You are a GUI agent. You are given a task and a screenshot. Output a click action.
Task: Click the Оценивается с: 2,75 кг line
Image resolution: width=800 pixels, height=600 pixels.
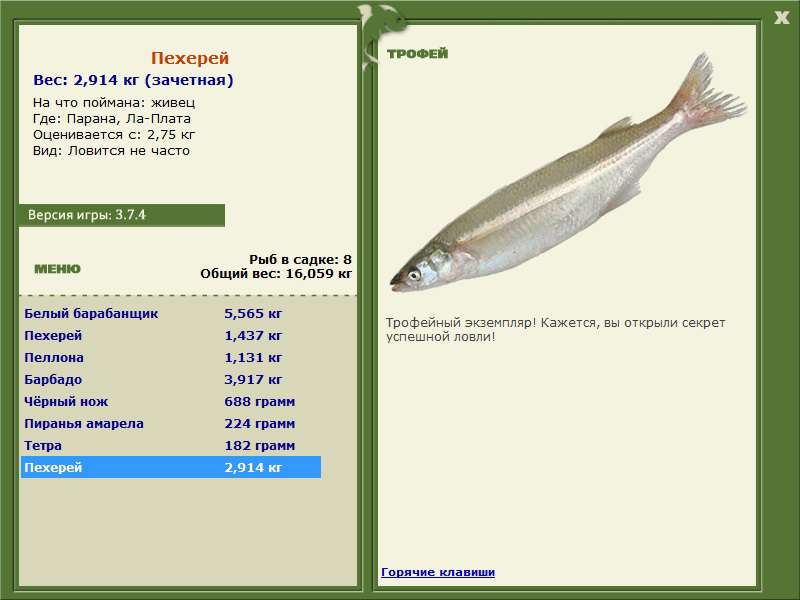tap(114, 135)
